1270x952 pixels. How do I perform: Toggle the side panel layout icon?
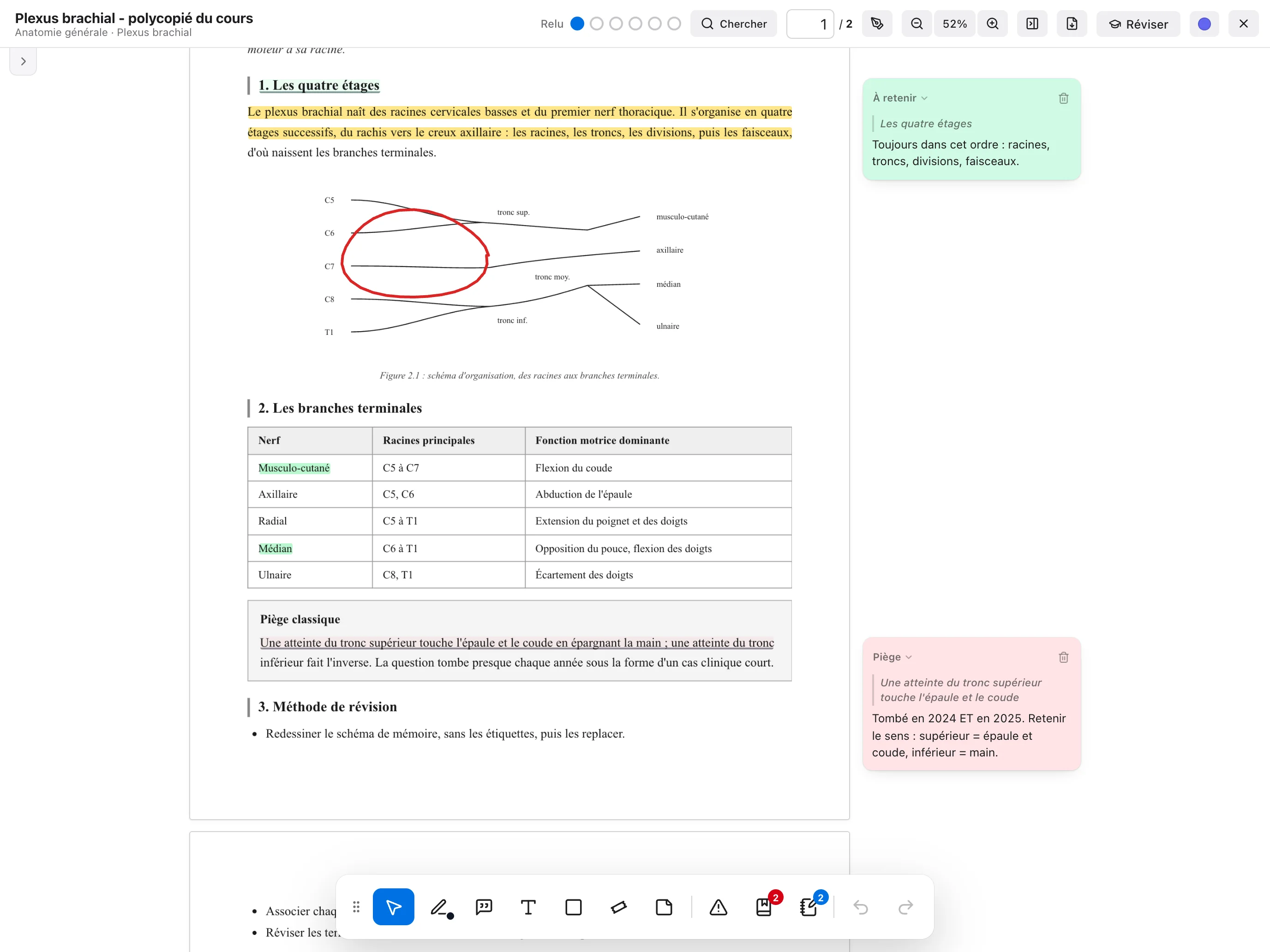1032,24
